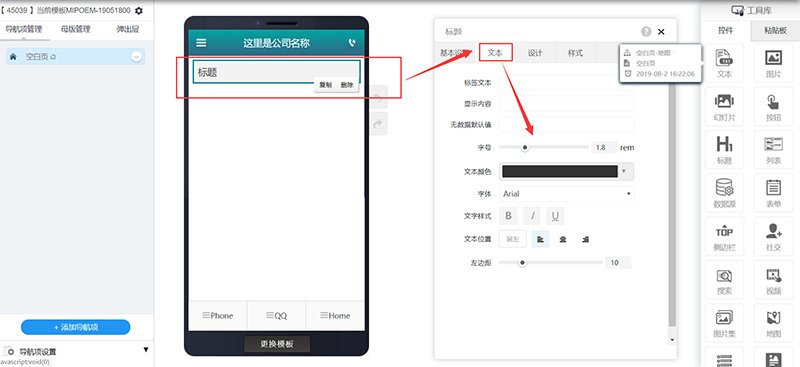Click the Phone footer nav item
This screenshot has height=367, width=800.
tap(218, 315)
